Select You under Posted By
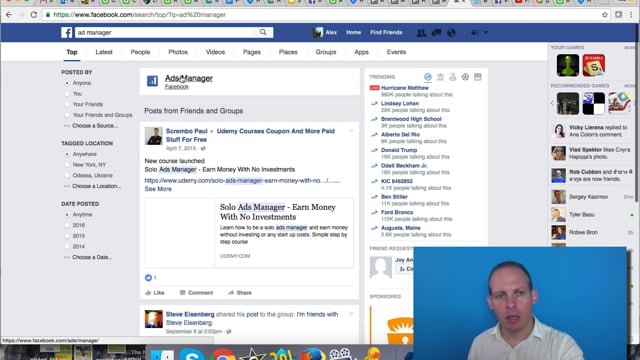 (x=67, y=93)
